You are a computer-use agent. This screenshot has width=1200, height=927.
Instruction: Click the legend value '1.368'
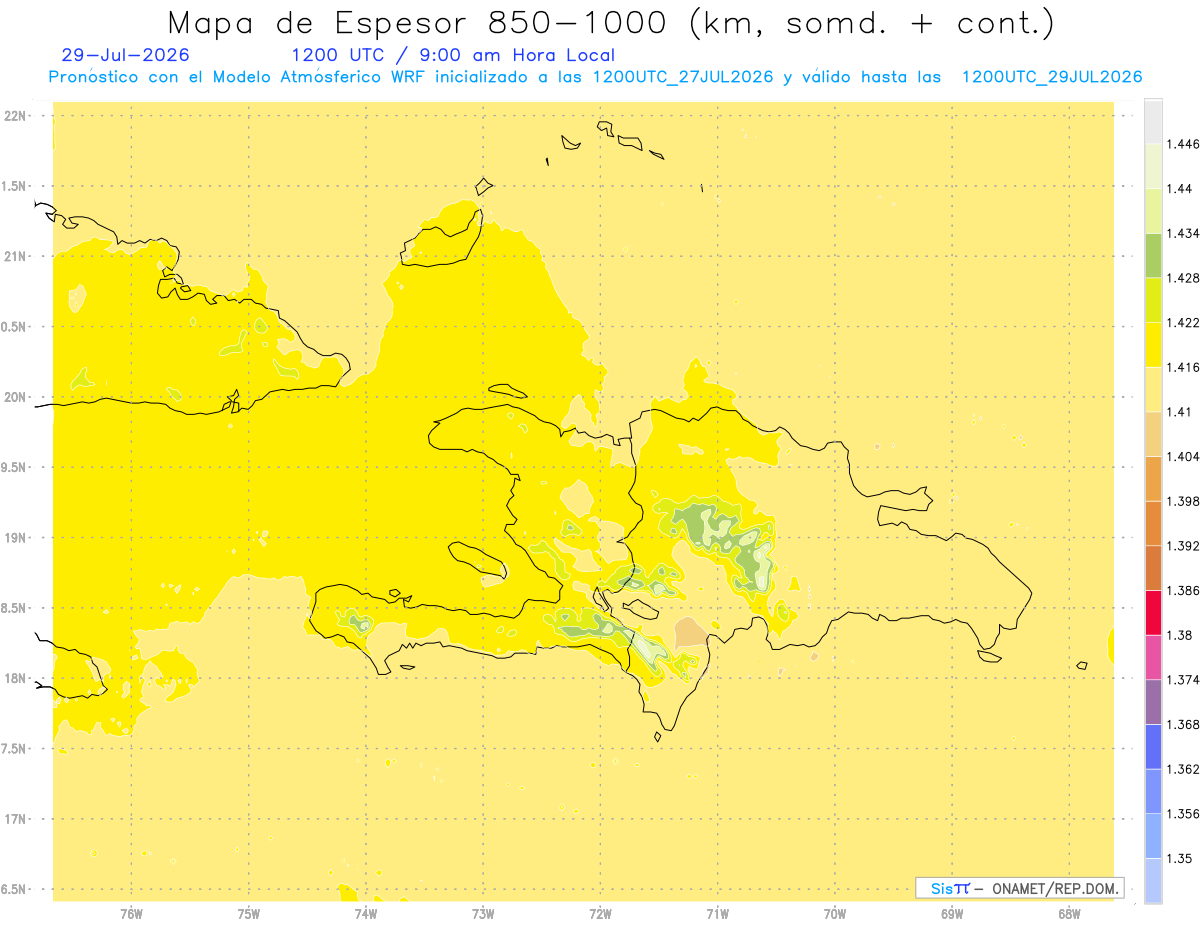point(1184,724)
